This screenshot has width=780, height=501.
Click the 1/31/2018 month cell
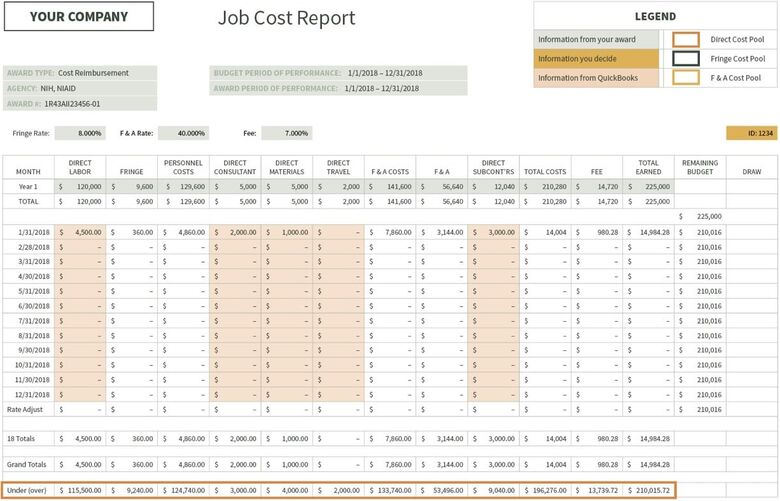(28, 232)
